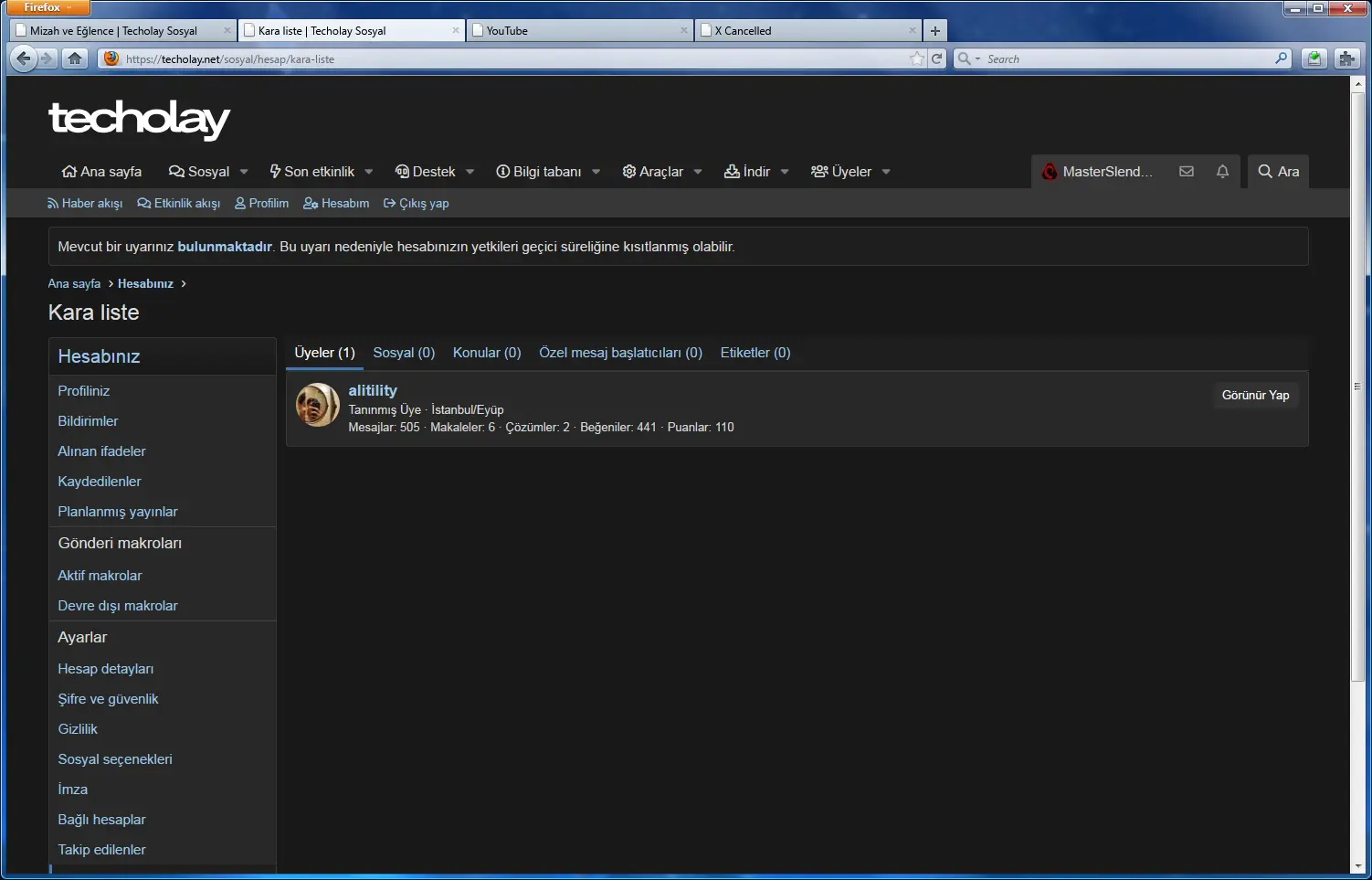Expand the Üyeler dropdown arrow
This screenshot has height=880, width=1372.
click(x=886, y=172)
